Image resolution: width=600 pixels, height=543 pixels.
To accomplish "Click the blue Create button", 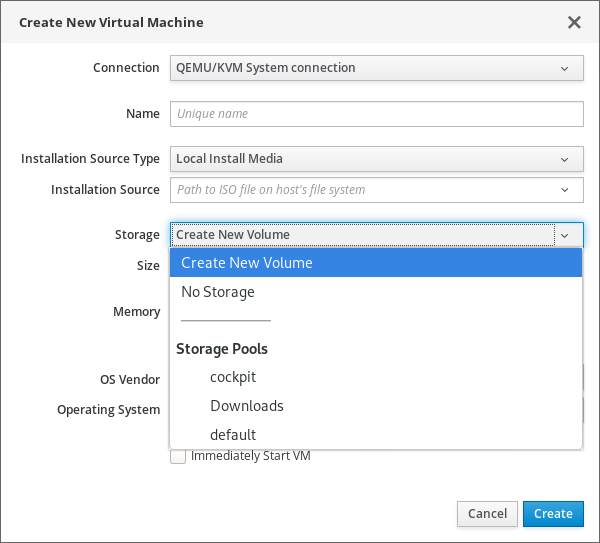I will click(x=553, y=514).
